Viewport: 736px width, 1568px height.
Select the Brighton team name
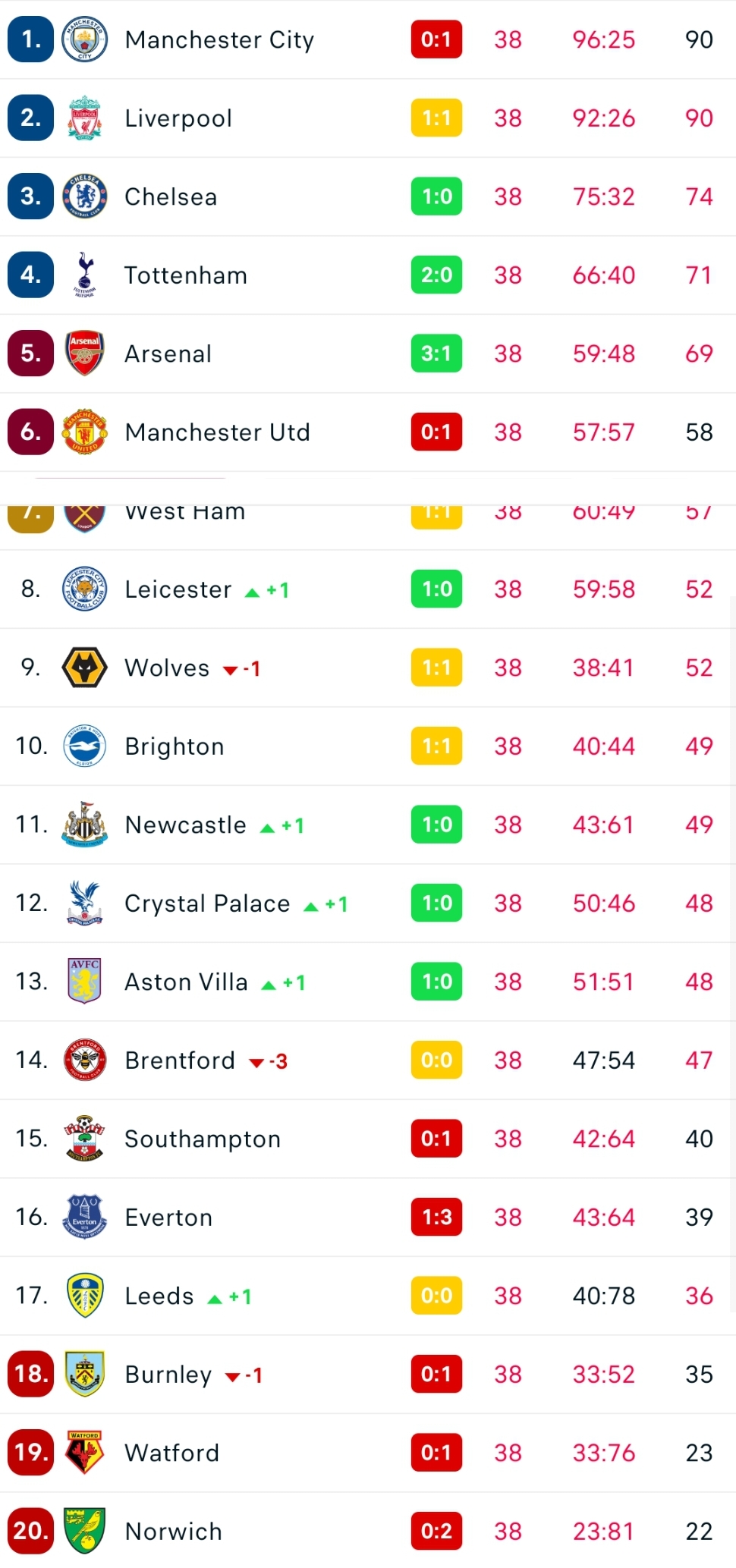point(175,746)
